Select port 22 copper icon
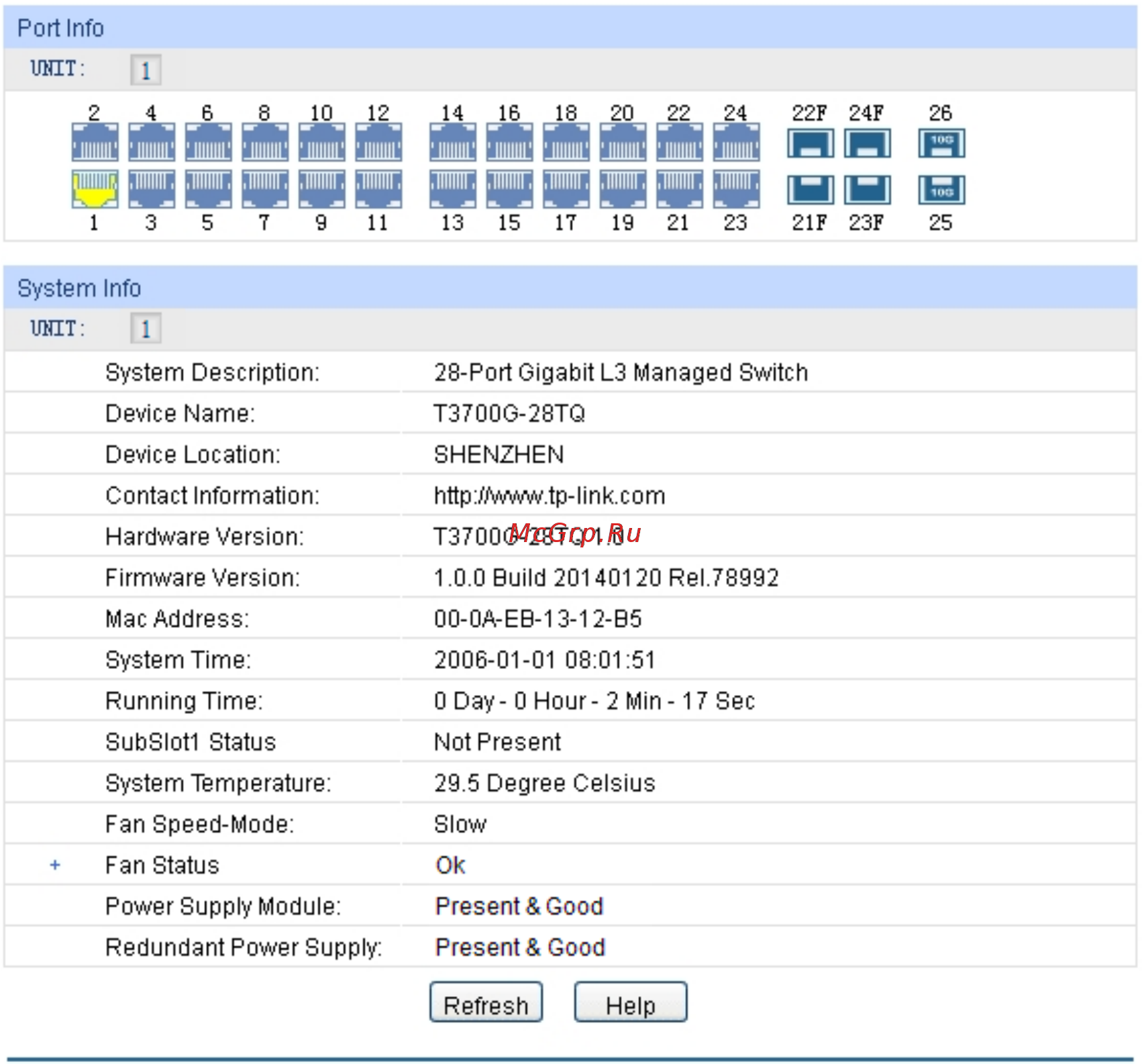1142x1064 pixels. pos(680,142)
